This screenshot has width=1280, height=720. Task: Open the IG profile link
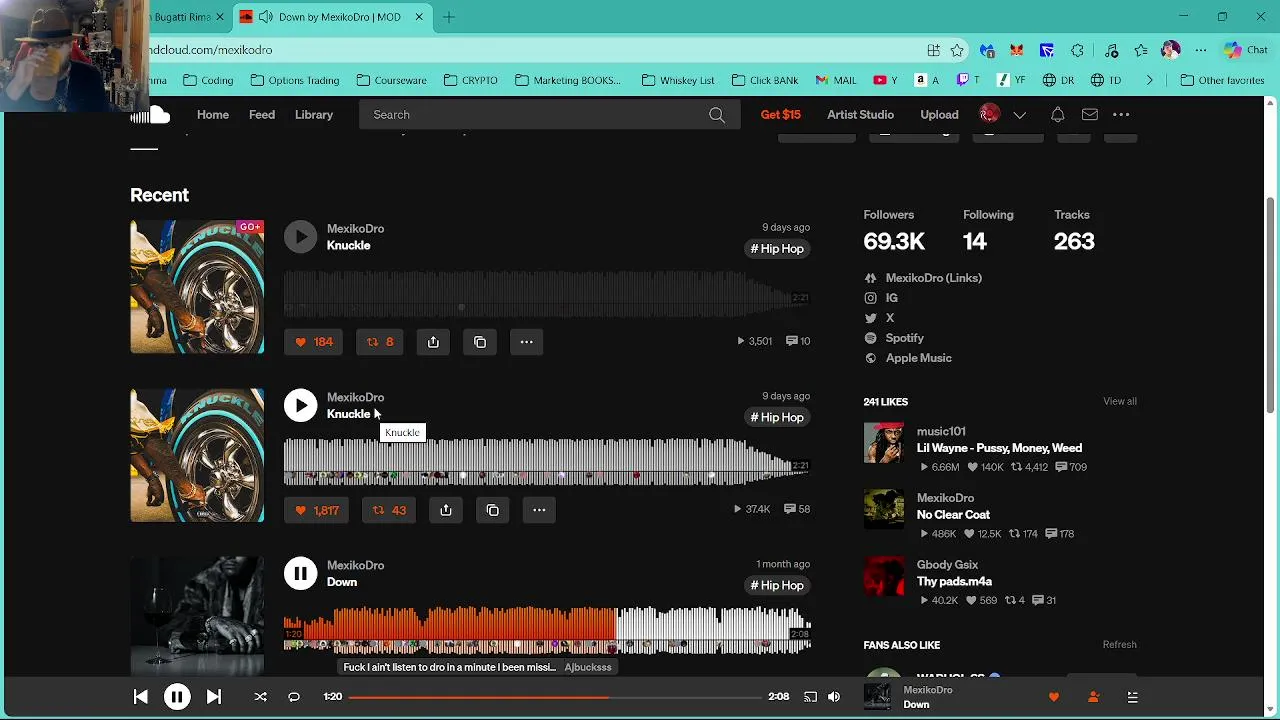click(x=892, y=298)
